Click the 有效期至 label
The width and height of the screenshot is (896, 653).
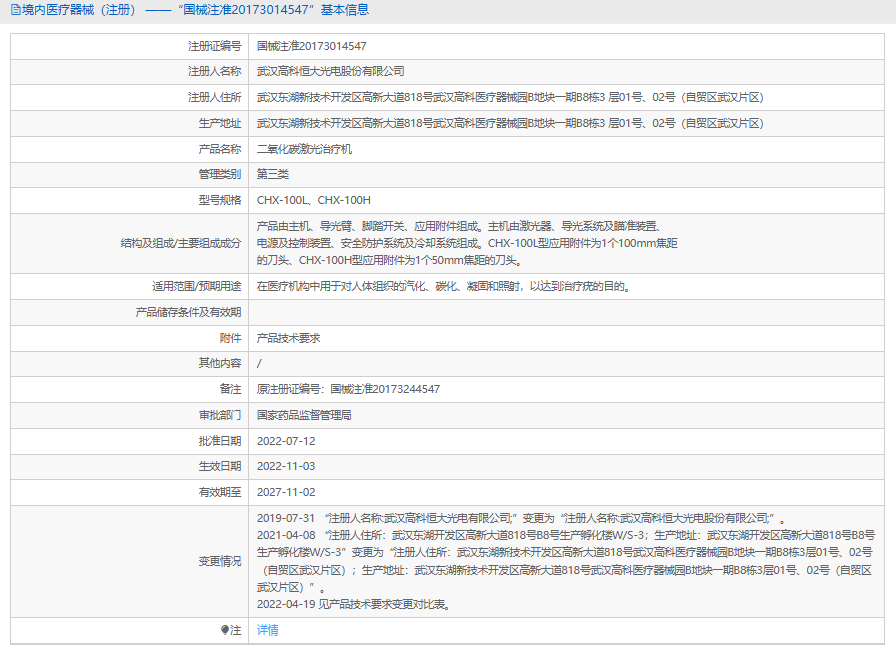click(220, 492)
